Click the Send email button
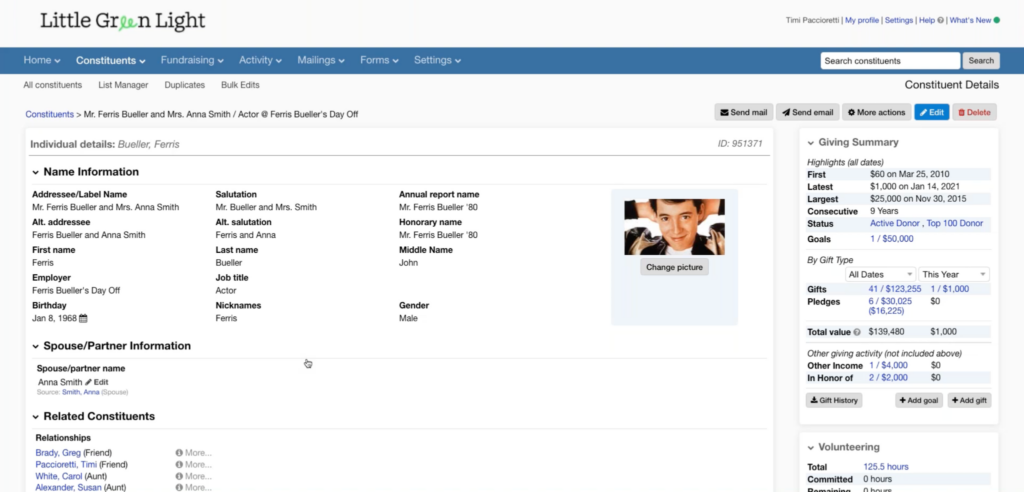1024x492 pixels. [x=807, y=112]
